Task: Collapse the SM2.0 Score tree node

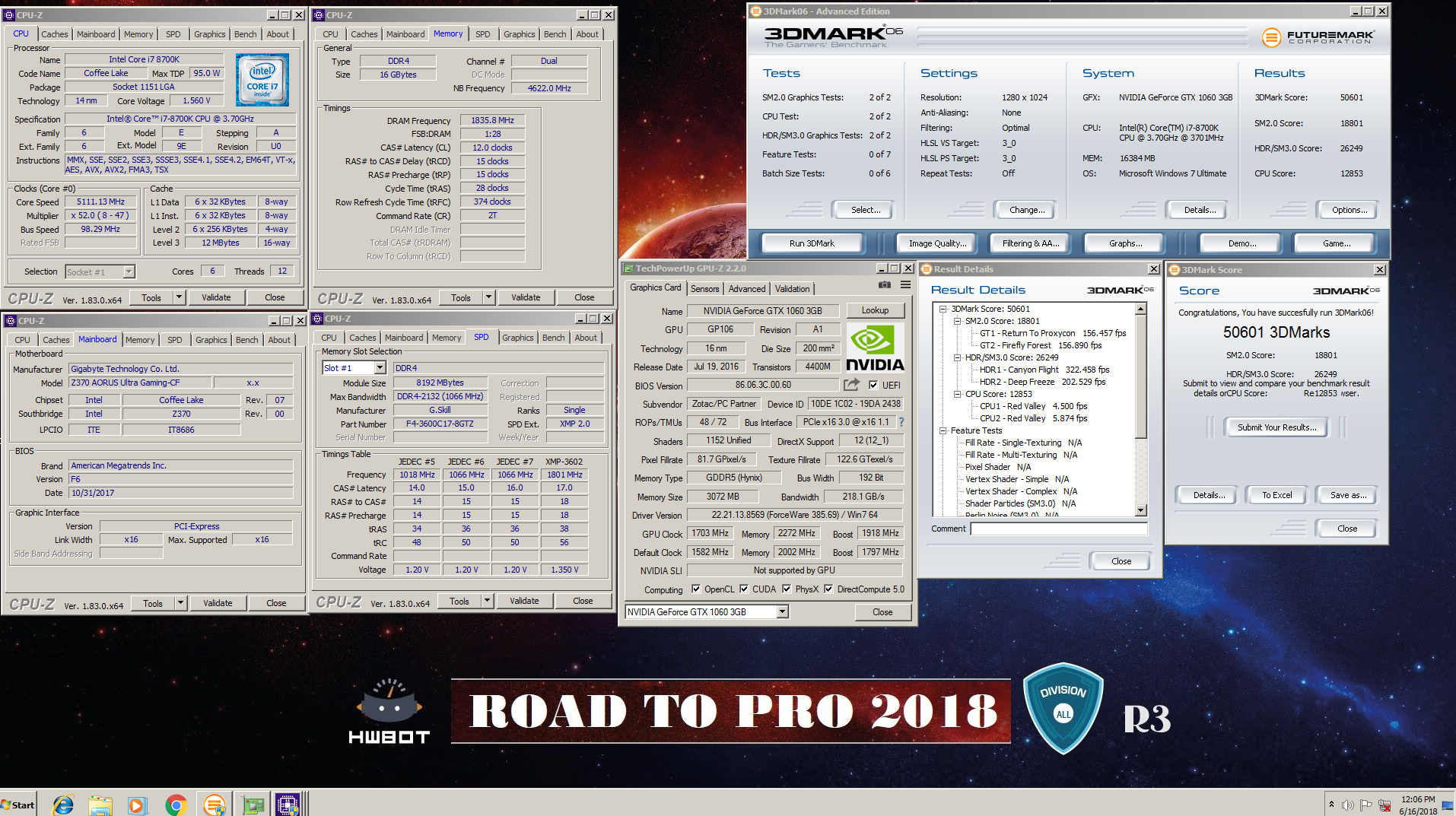Action: click(x=958, y=321)
